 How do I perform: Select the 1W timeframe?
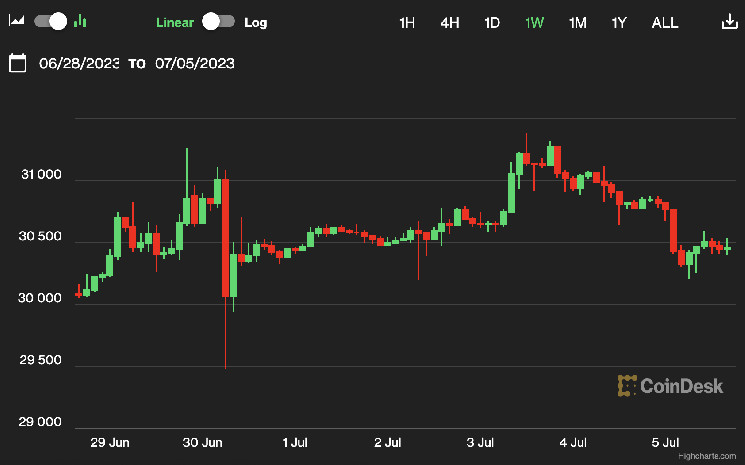[535, 22]
